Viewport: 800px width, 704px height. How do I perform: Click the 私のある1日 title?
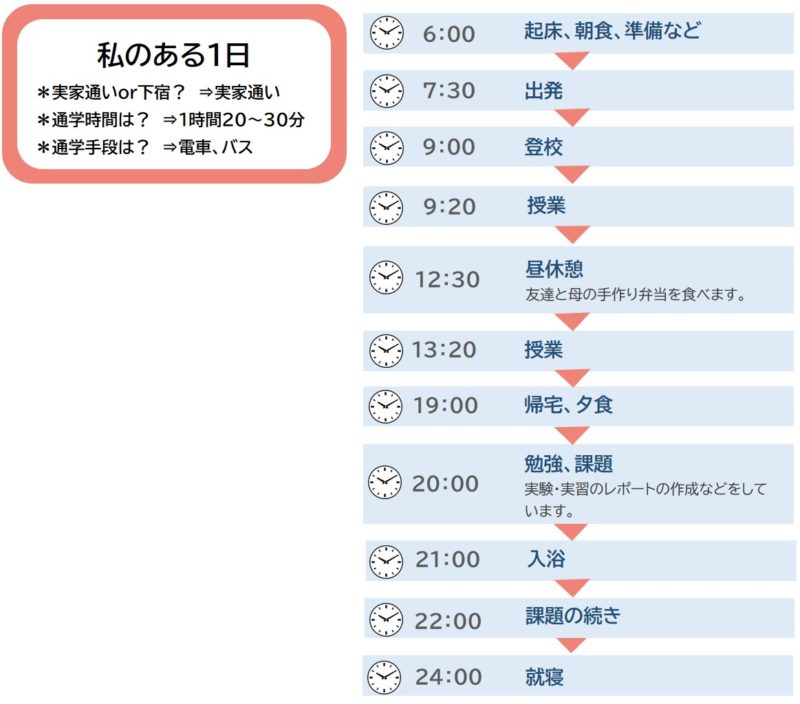pyautogui.click(x=173, y=55)
